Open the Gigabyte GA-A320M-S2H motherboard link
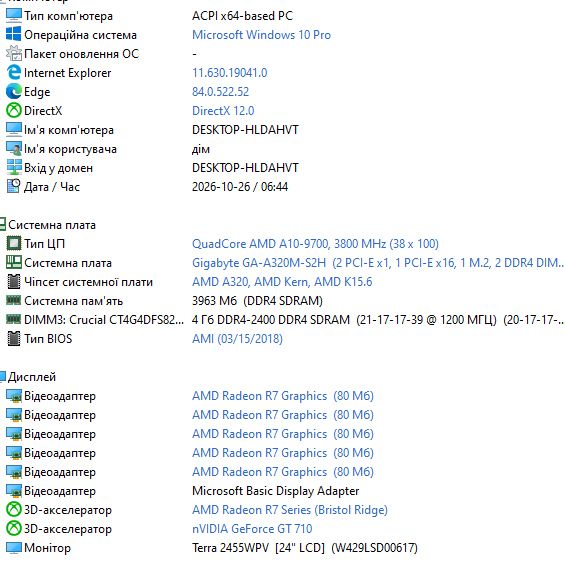The height and width of the screenshot is (561, 565). click(x=378, y=263)
